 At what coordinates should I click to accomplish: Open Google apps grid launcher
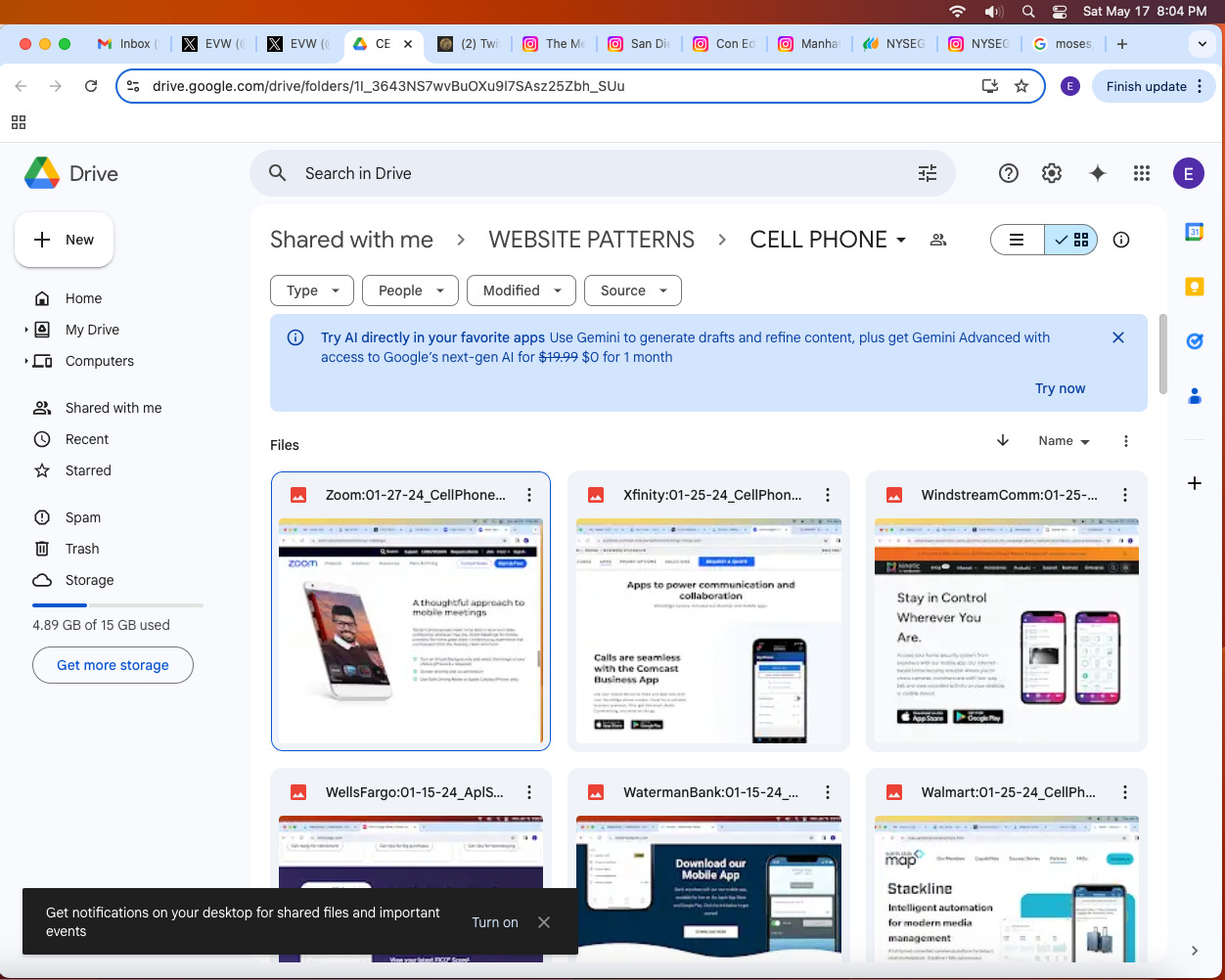coord(1142,173)
